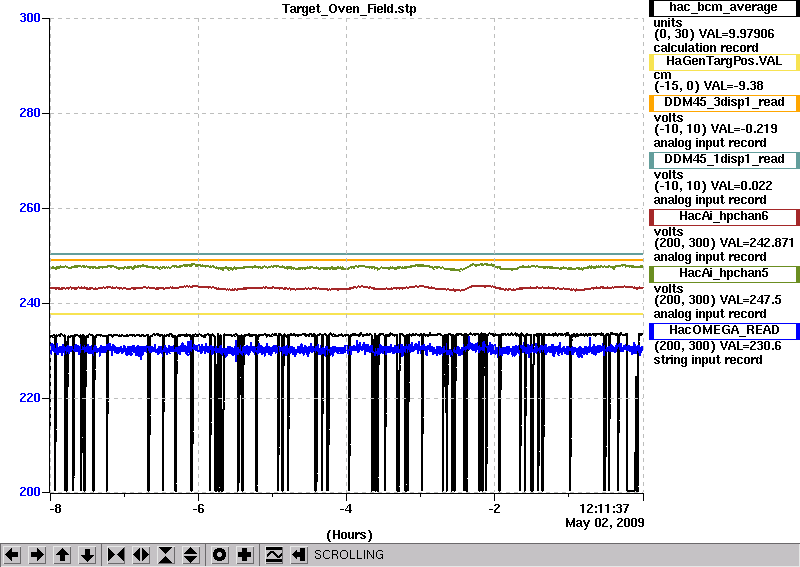The height and width of the screenshot is (567, 800).
Task: Select the HaGenTargPos.VAL curve legend
Action: pyautogui.click(x=724, y=62)
